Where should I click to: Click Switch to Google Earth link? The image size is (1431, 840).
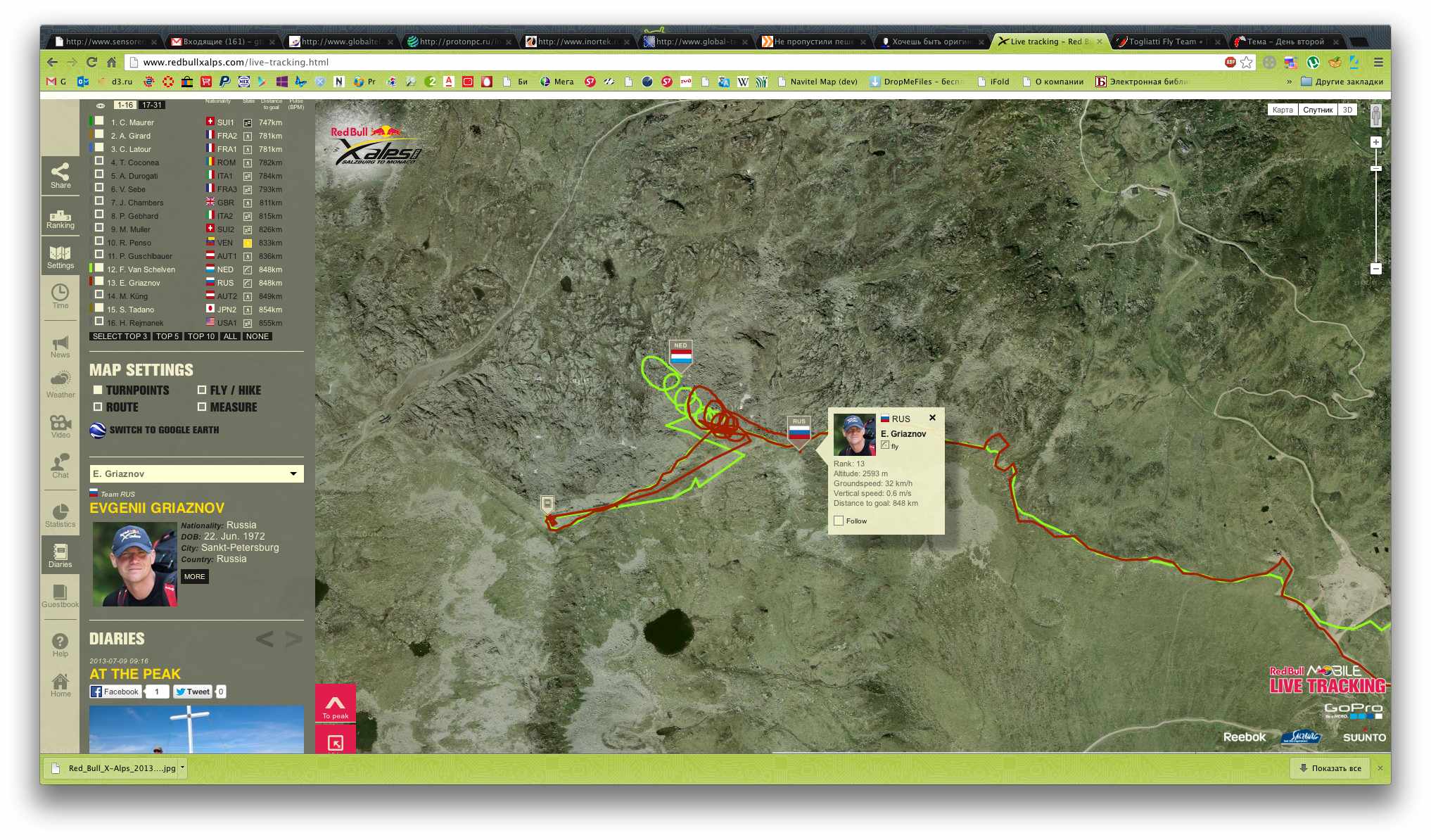point(163,430)
